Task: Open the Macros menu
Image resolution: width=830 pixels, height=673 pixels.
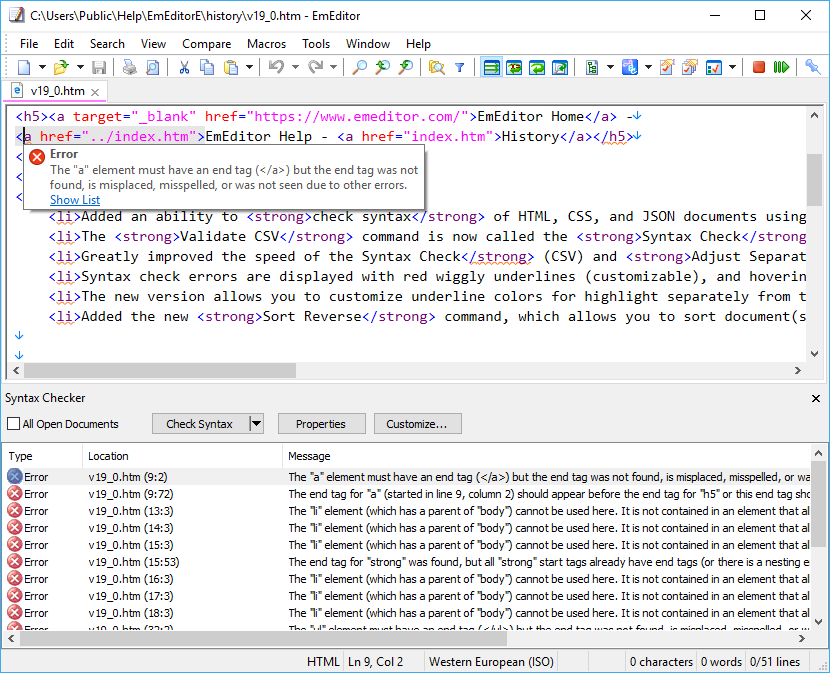Action: (x=266, y=44)
